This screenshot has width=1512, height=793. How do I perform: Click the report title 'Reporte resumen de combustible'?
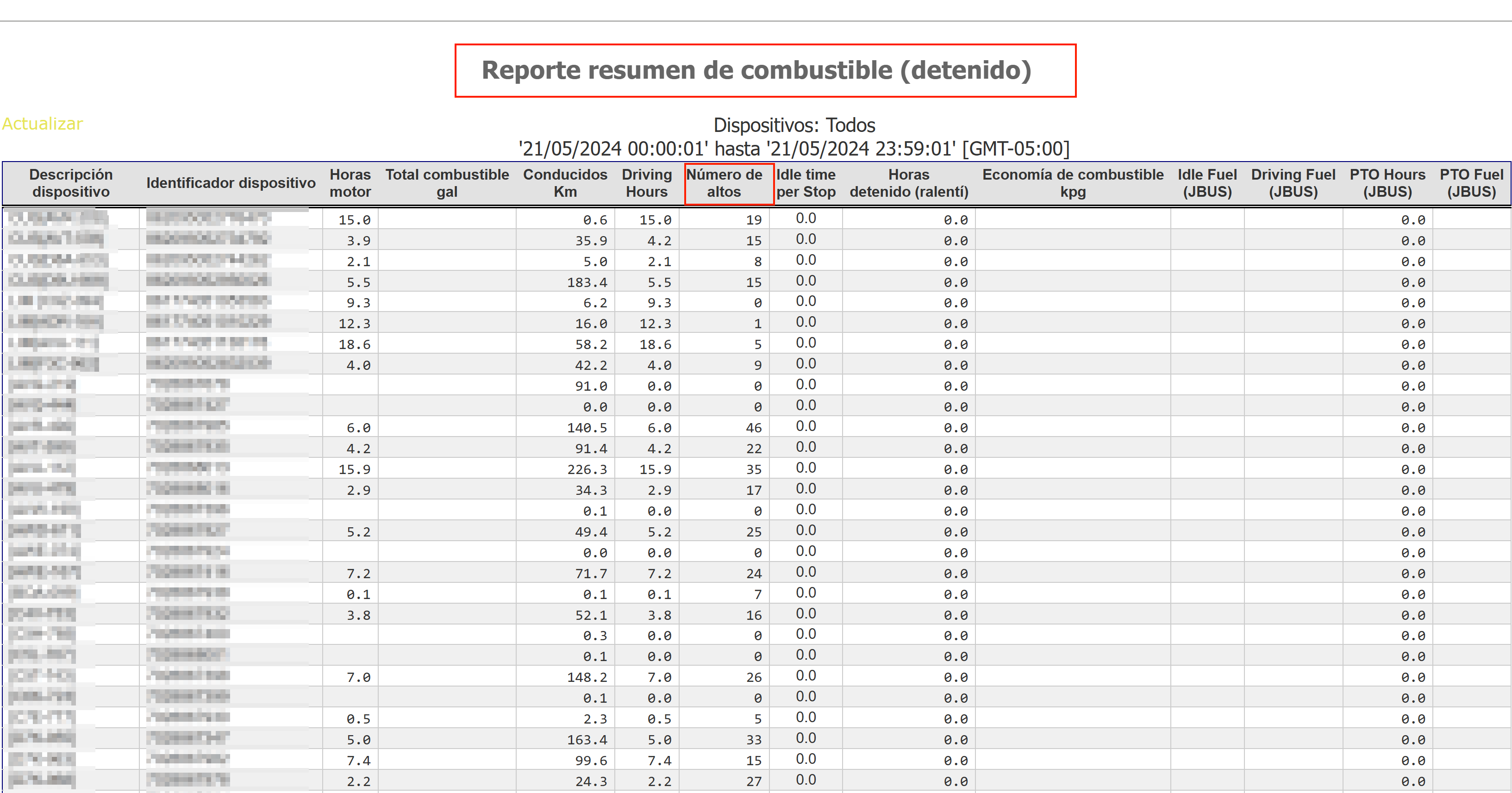pos(756,70)
